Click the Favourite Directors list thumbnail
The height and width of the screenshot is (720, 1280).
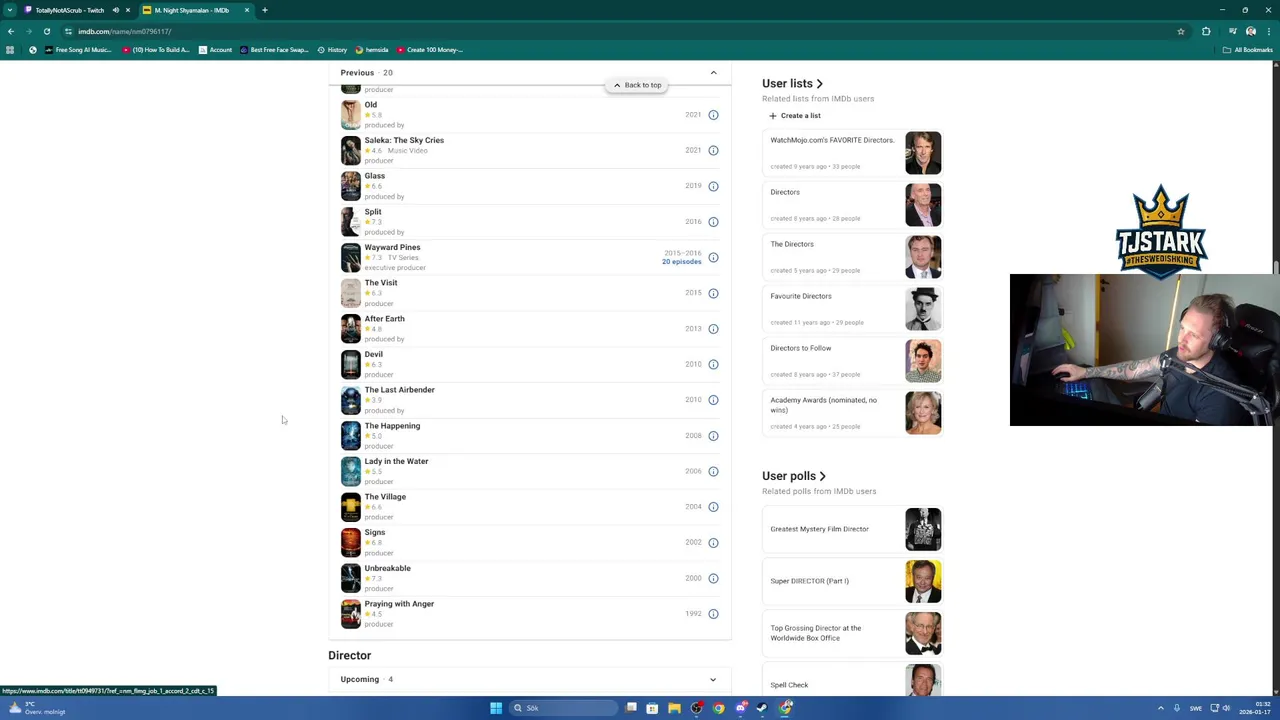[923, 309]
